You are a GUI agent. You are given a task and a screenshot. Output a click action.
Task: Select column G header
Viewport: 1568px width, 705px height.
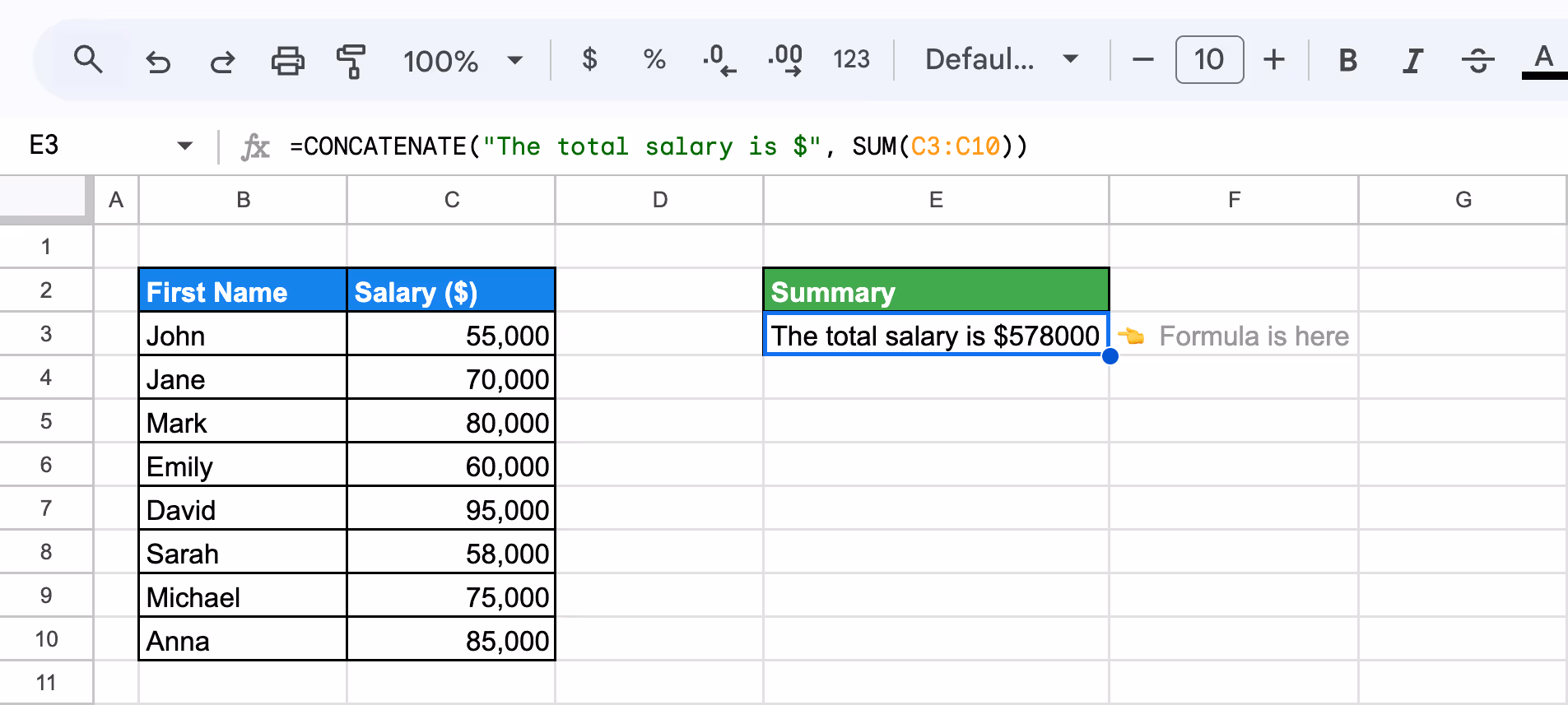tap(1463, 200)
